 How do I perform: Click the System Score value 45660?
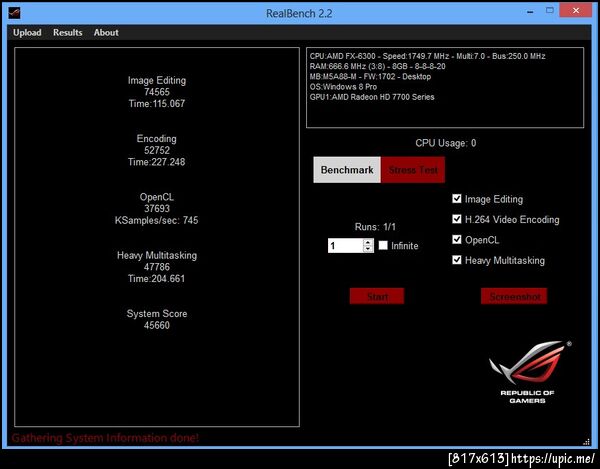point(157,325)
